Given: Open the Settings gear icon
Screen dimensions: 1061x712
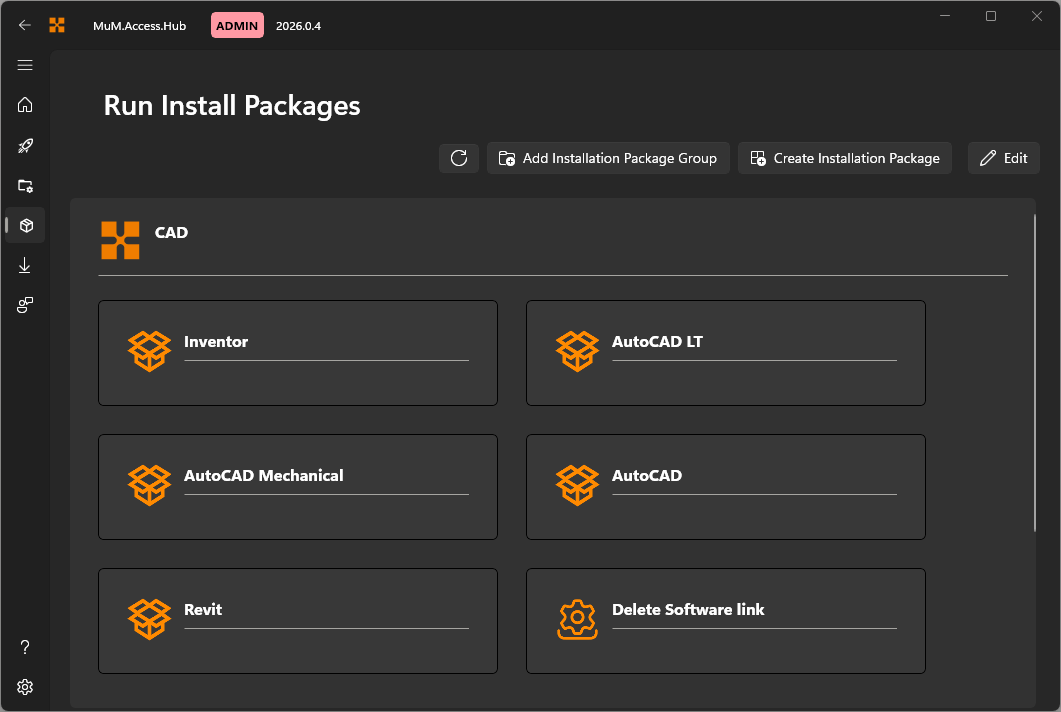Looking at the screenshot, I should click(25, 687).
